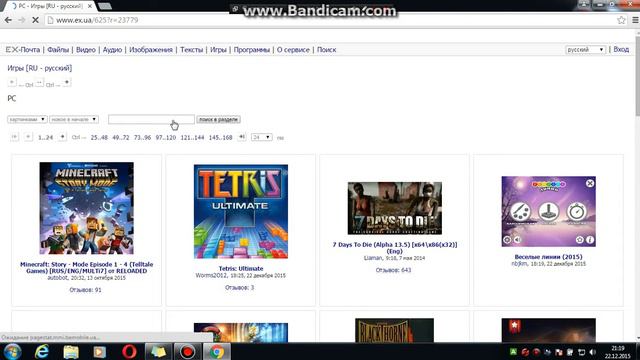Click the taskbar clock showing 22.12.2015
Viewport: 640px width, 360px height.
point(618,352)
